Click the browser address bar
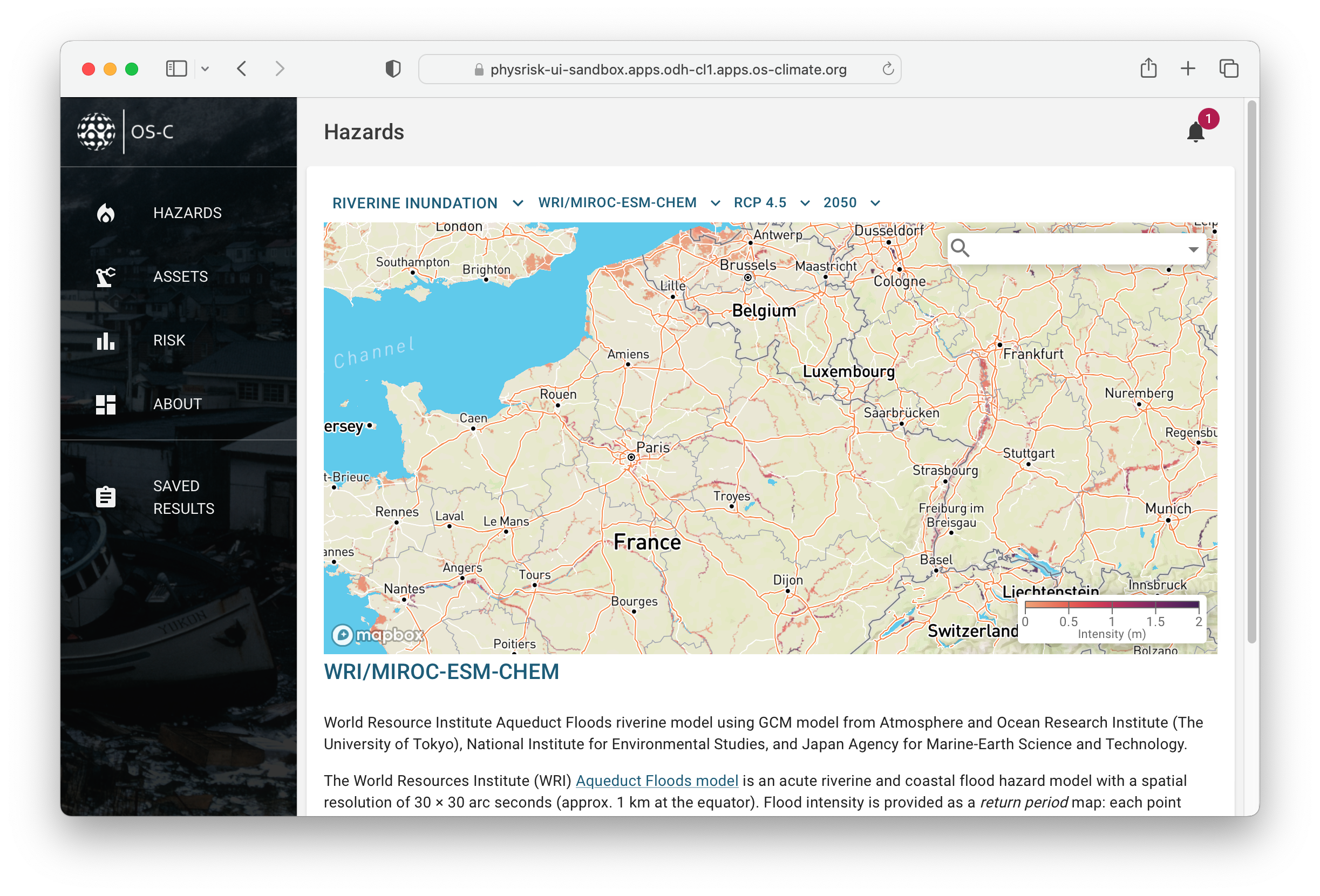Viewport: 1320px width, 896px height. click(659, 69)
